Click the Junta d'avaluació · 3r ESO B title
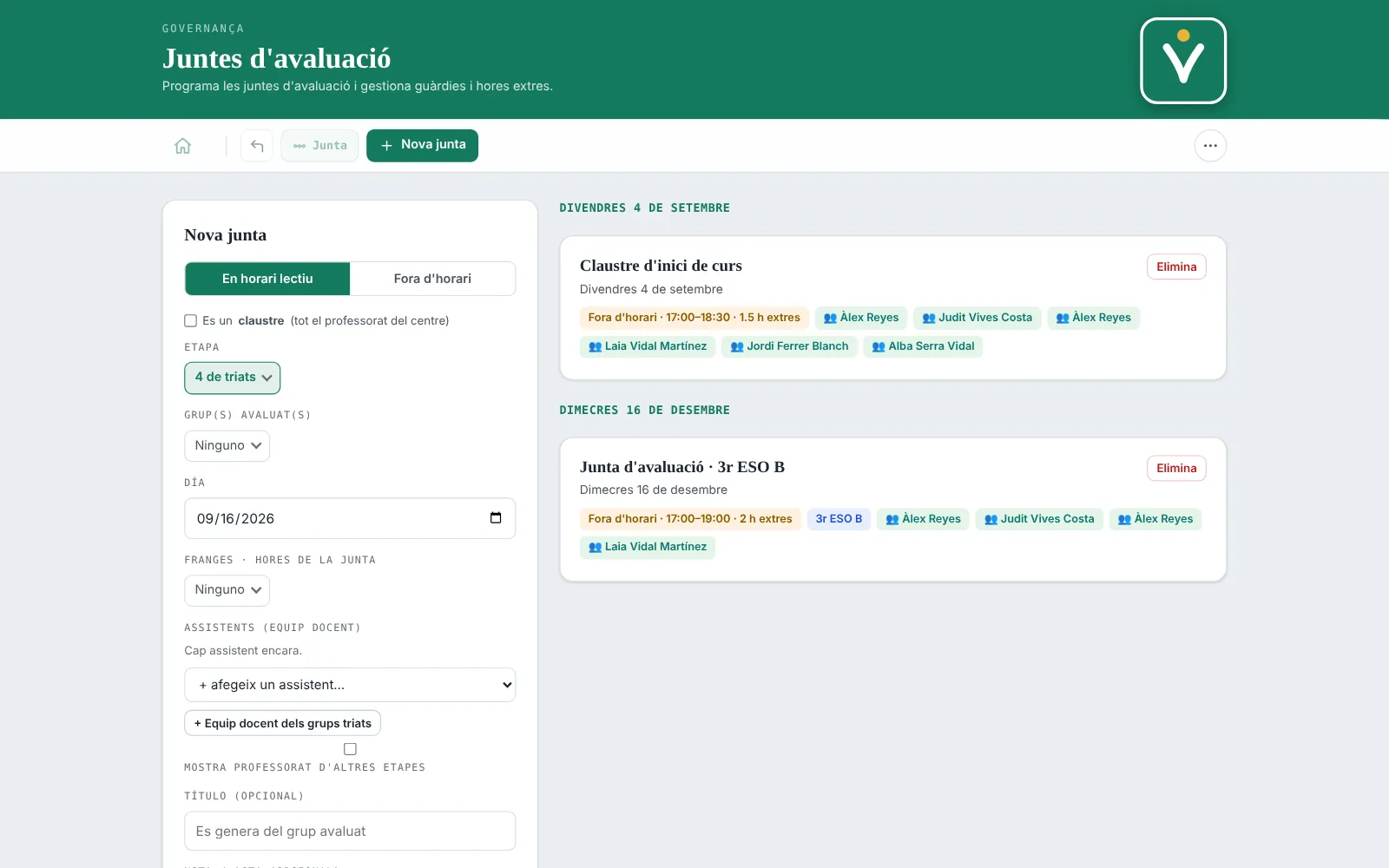The image size is (1389, 868). [x=682, y=467]
